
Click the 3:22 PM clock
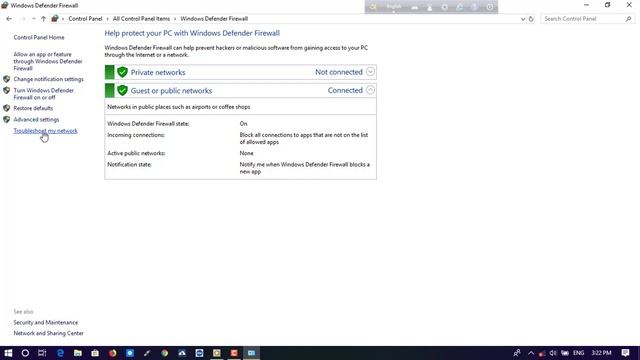(x=602, y=353)
